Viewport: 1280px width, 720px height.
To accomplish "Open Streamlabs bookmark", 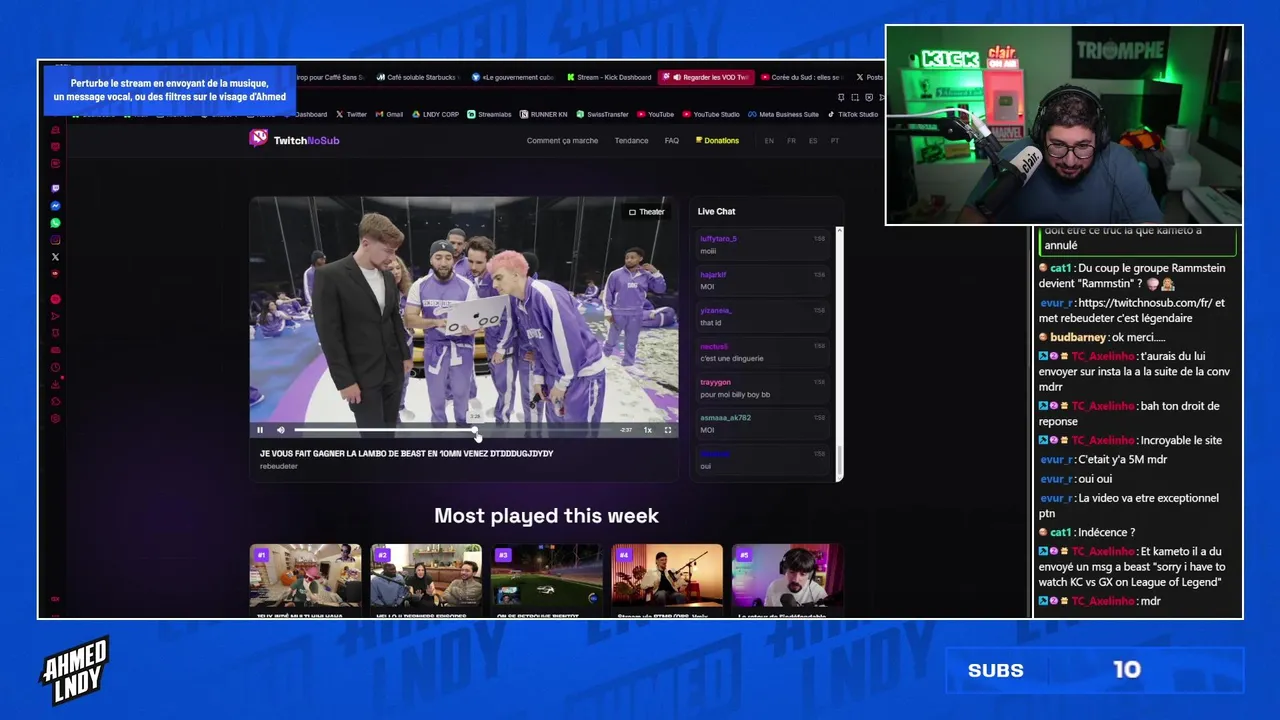I will (x=490, y=114).
